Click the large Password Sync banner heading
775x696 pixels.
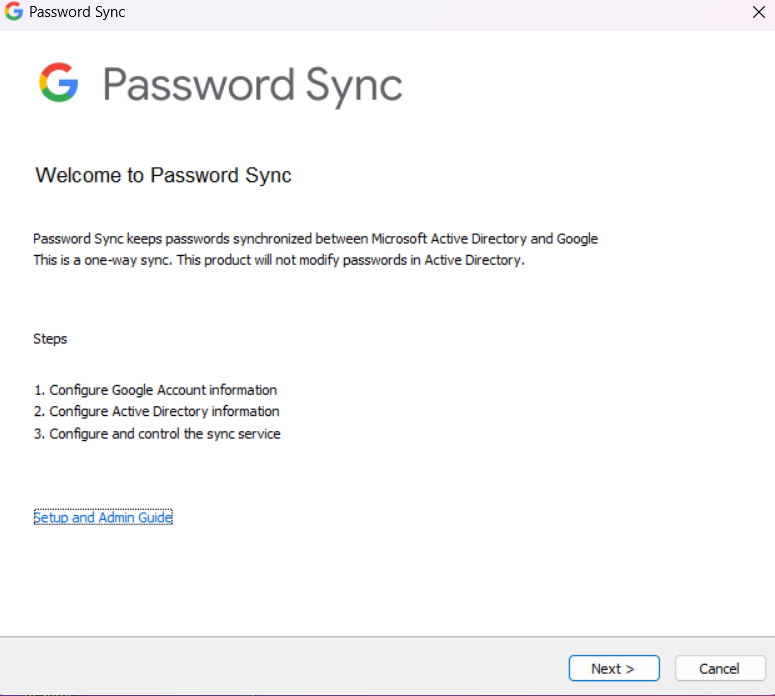point(253,85)
